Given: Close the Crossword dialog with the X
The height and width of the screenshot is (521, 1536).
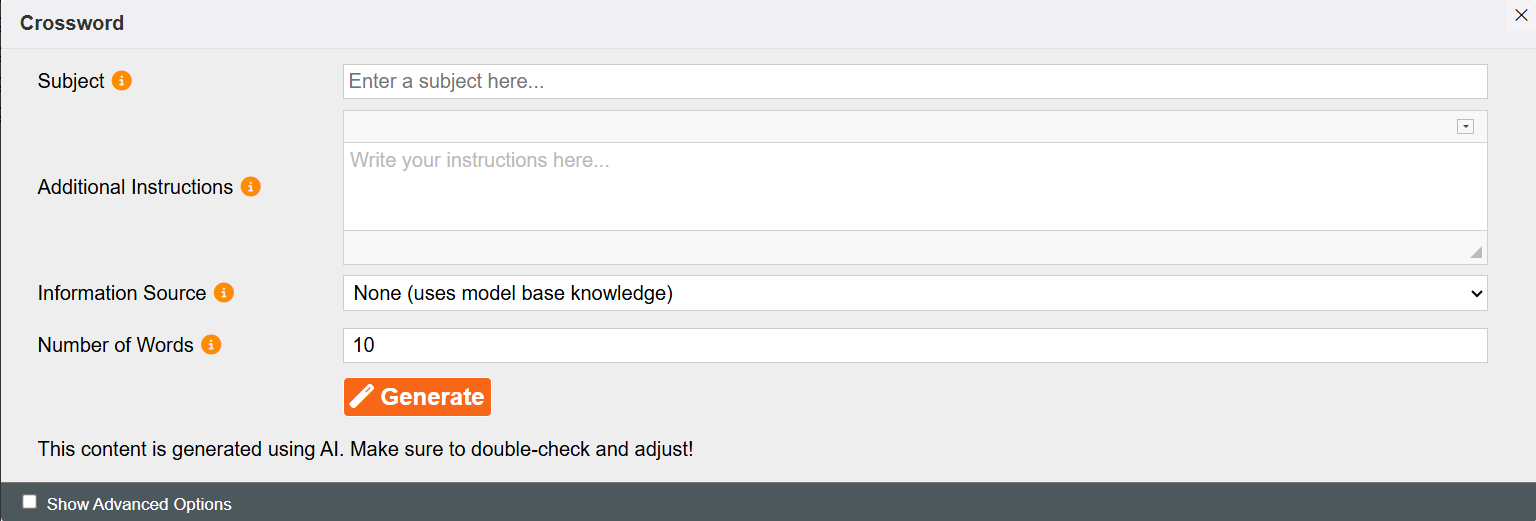Looking at the screenshot, I should click(x=1521, y=15).
